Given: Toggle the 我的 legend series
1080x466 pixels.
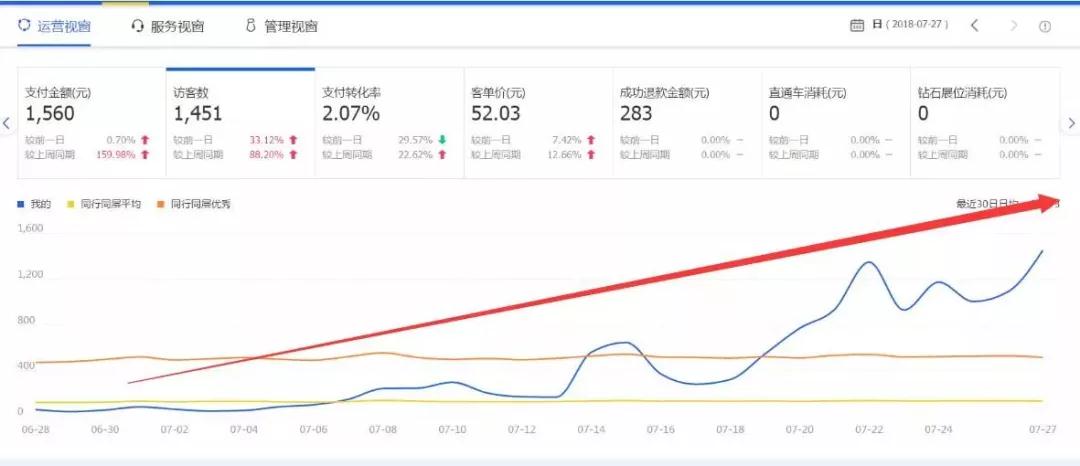Looking at the screenshot, I should point(35,204).
